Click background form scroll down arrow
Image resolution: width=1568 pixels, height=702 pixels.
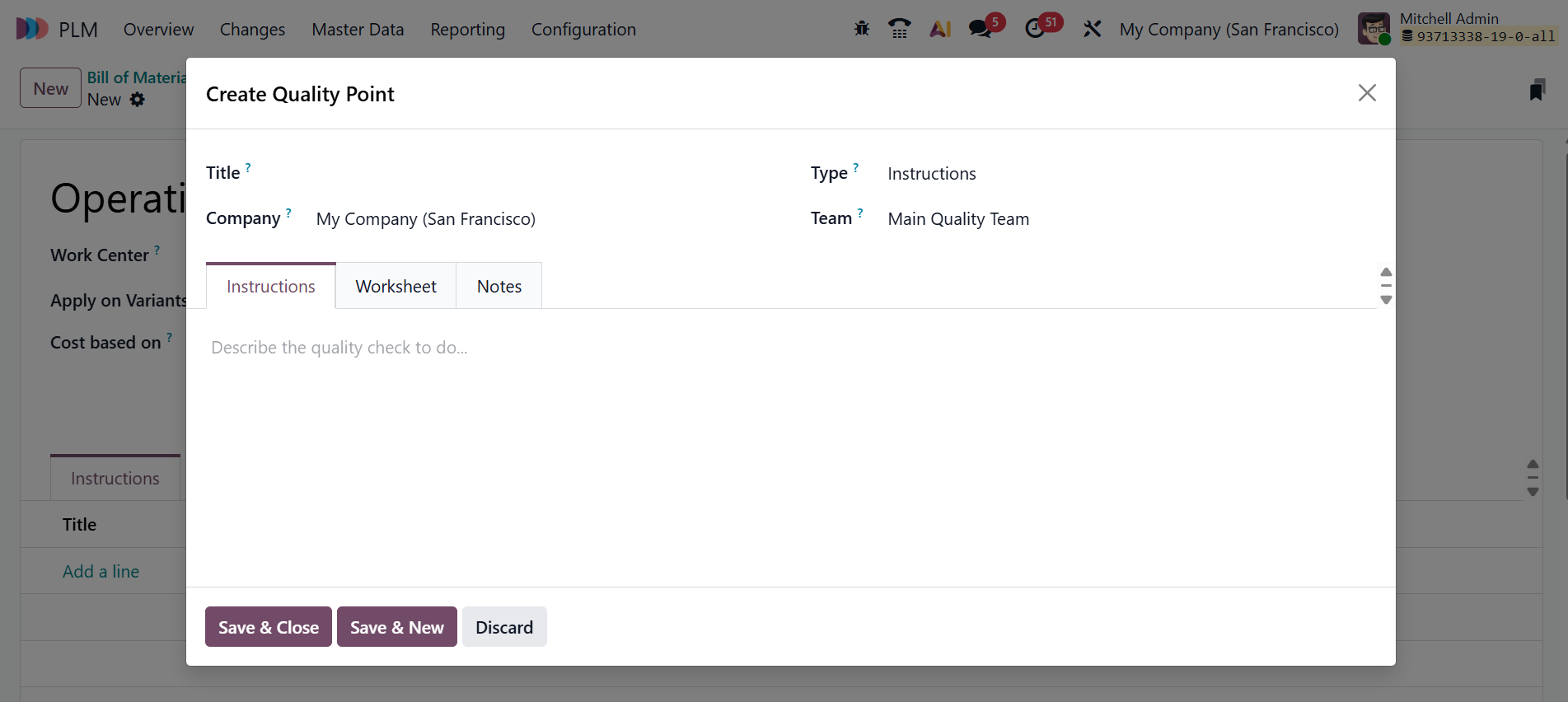pos(1533,492)
